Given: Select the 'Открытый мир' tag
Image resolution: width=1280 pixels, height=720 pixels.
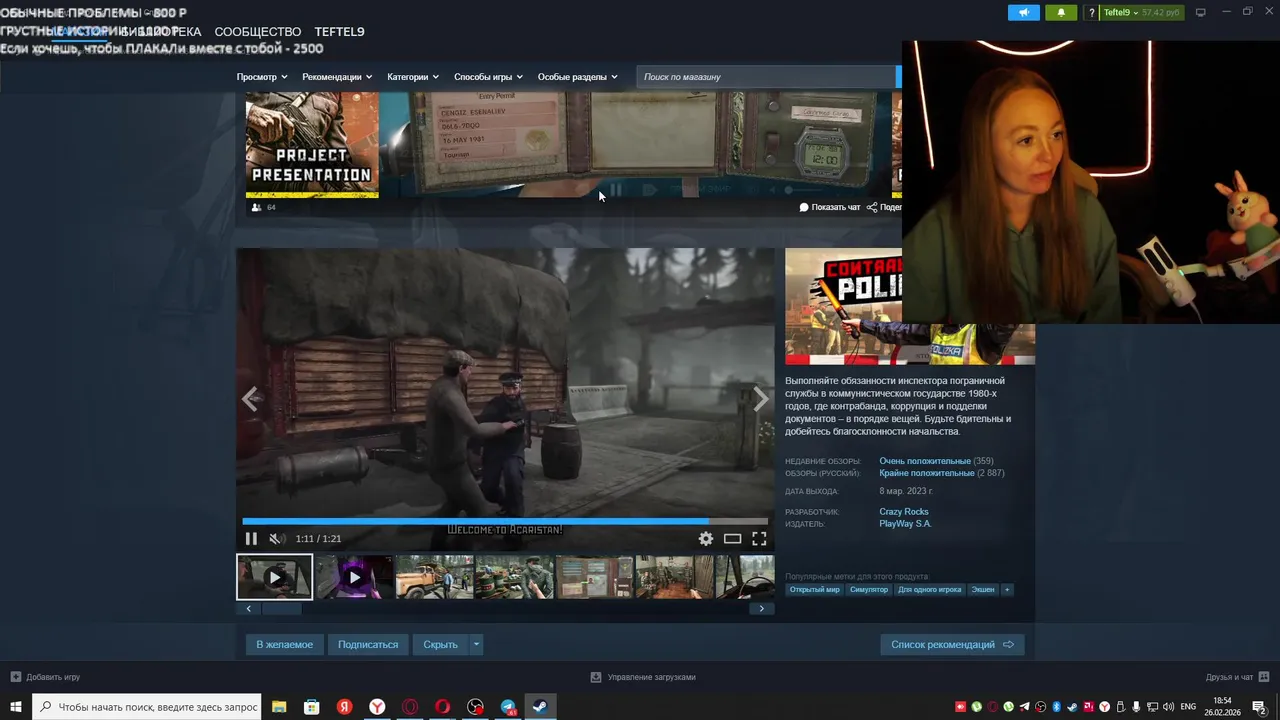Looking at the screenshot, I should [815, 590].
